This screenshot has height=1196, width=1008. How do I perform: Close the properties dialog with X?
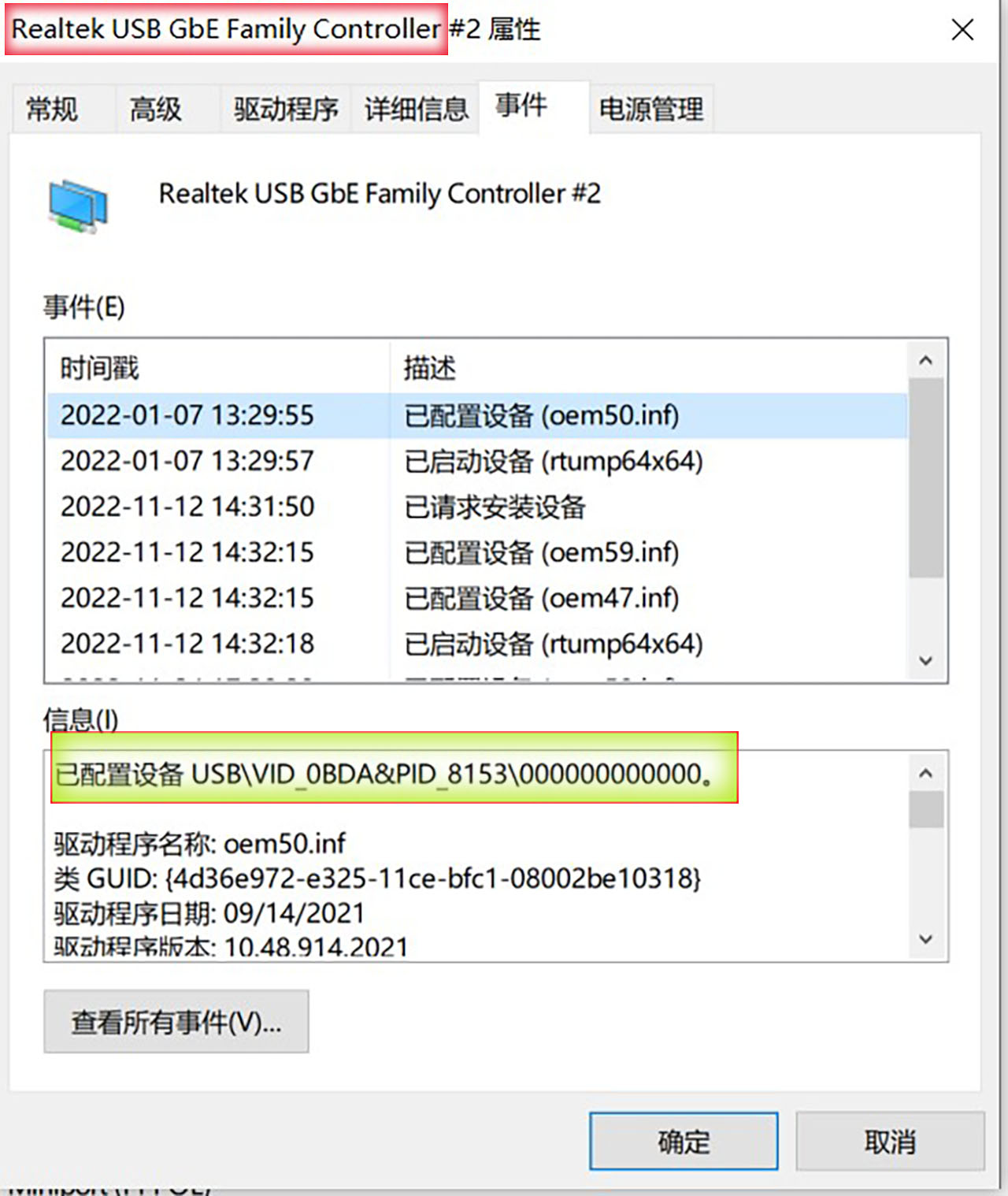pyautogui.click(x=962, y=30)
